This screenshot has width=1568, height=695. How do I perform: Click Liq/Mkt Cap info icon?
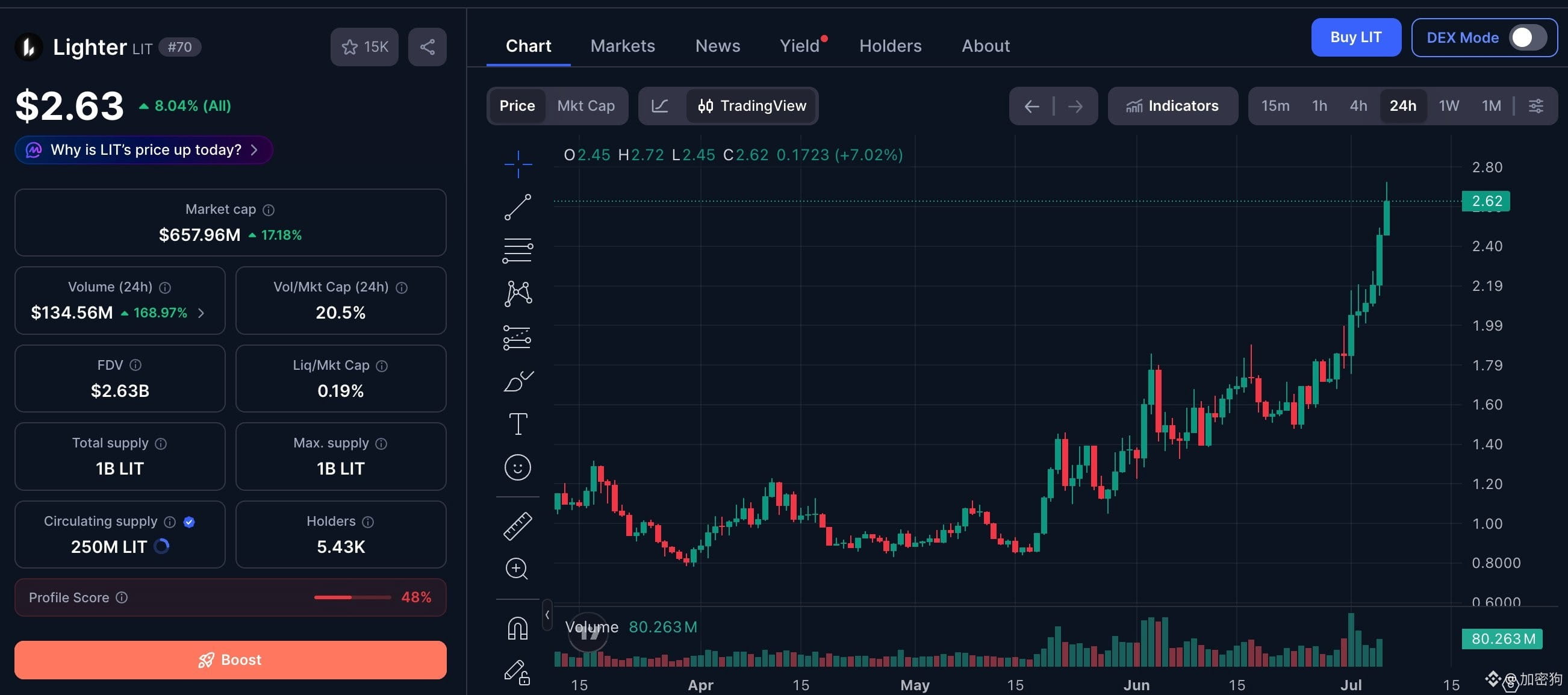tap(382, 366)
